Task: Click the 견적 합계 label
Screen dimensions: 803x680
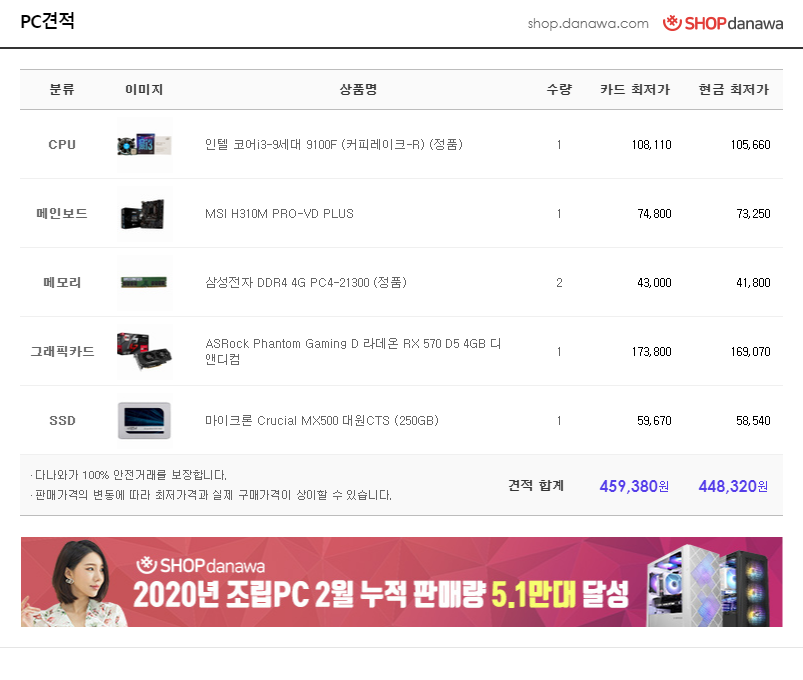Action: (536, 485)
